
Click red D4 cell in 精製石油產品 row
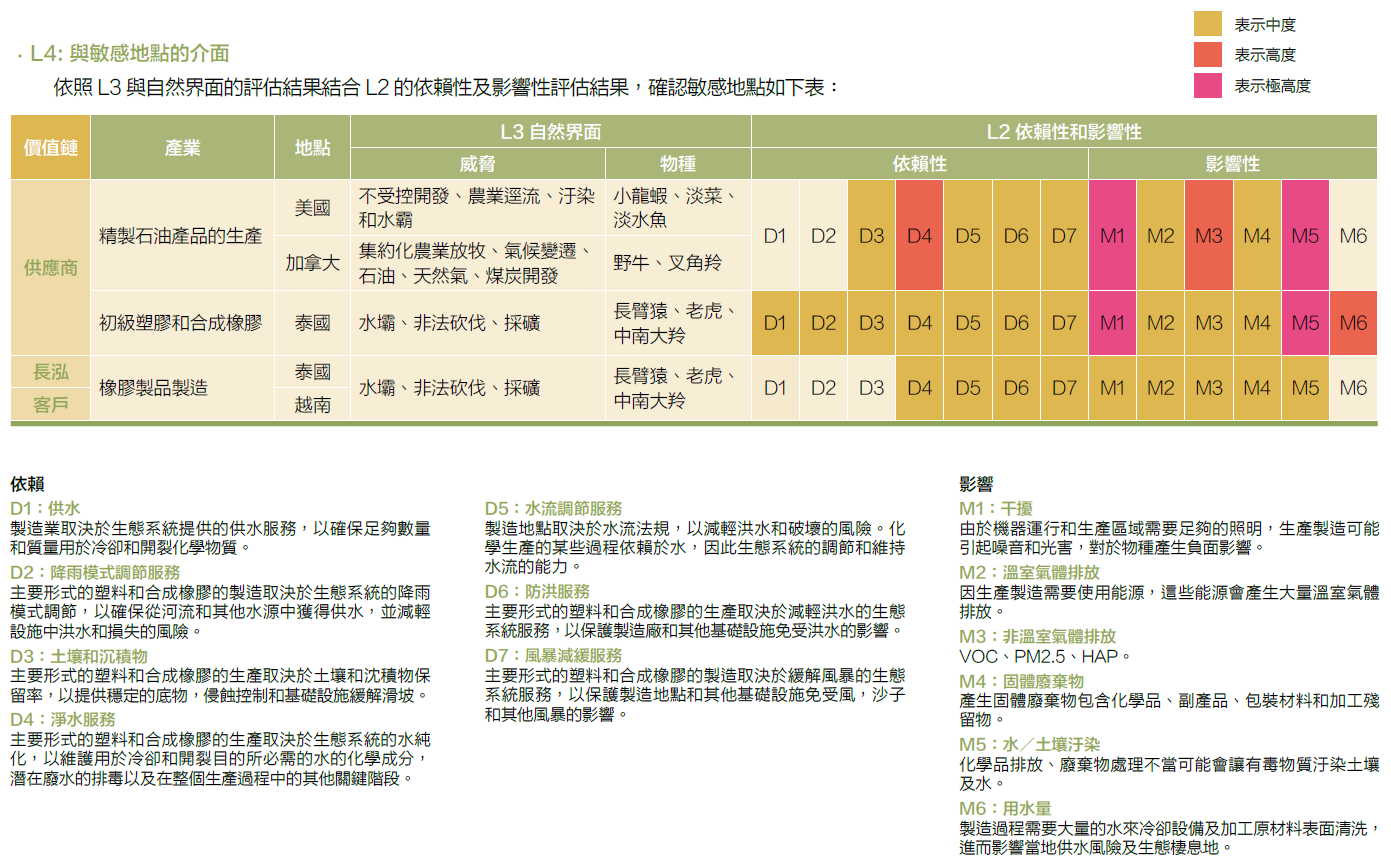tap(920, 236)
